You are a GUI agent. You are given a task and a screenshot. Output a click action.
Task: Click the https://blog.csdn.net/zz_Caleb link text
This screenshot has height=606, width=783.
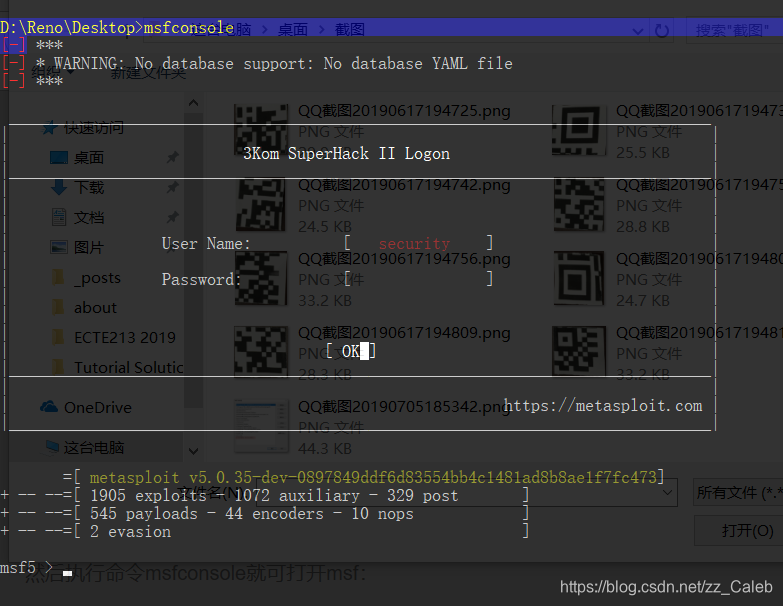tap(666, 587)
